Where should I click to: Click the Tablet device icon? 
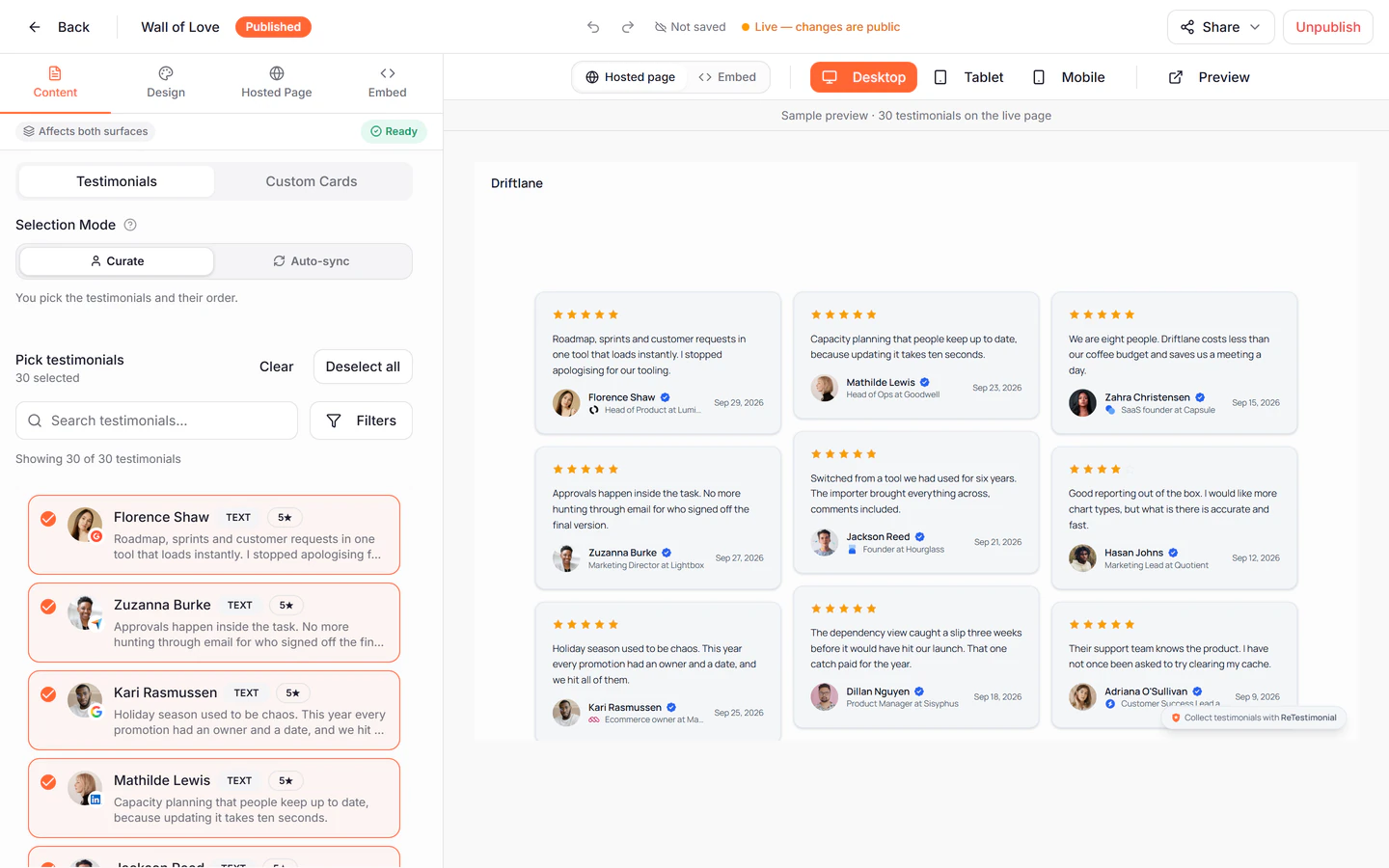pyautogui.click(x=940, y=77)
